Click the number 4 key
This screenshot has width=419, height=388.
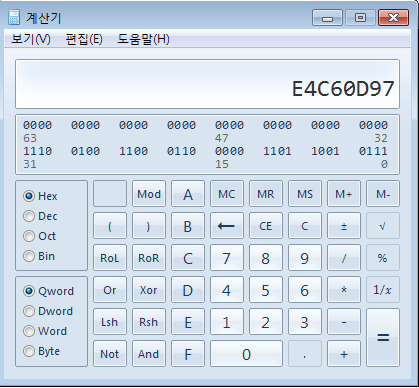click(x=227, y=290)
